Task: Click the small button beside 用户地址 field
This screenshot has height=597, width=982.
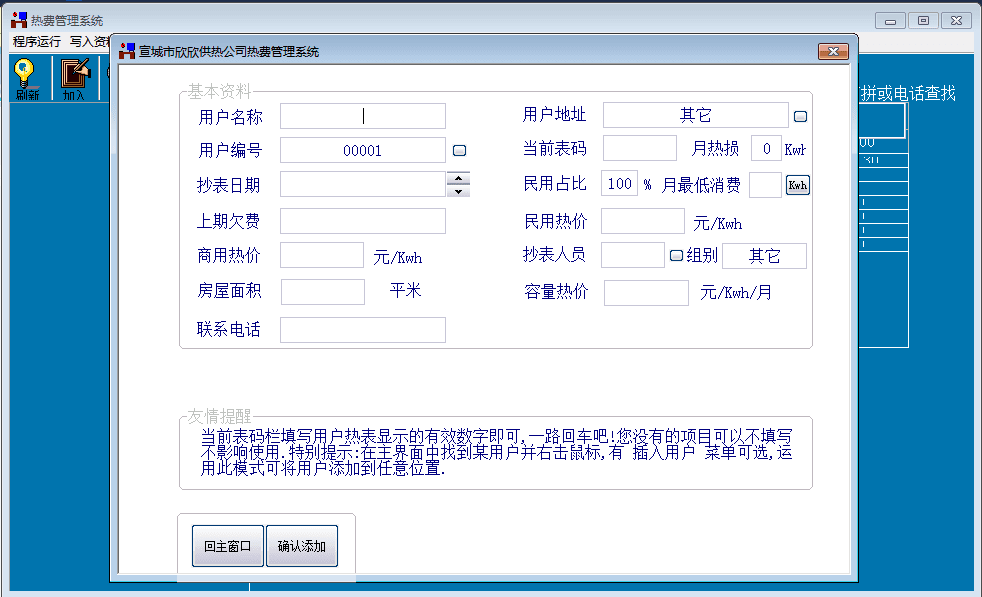Action: pos(801,116)
